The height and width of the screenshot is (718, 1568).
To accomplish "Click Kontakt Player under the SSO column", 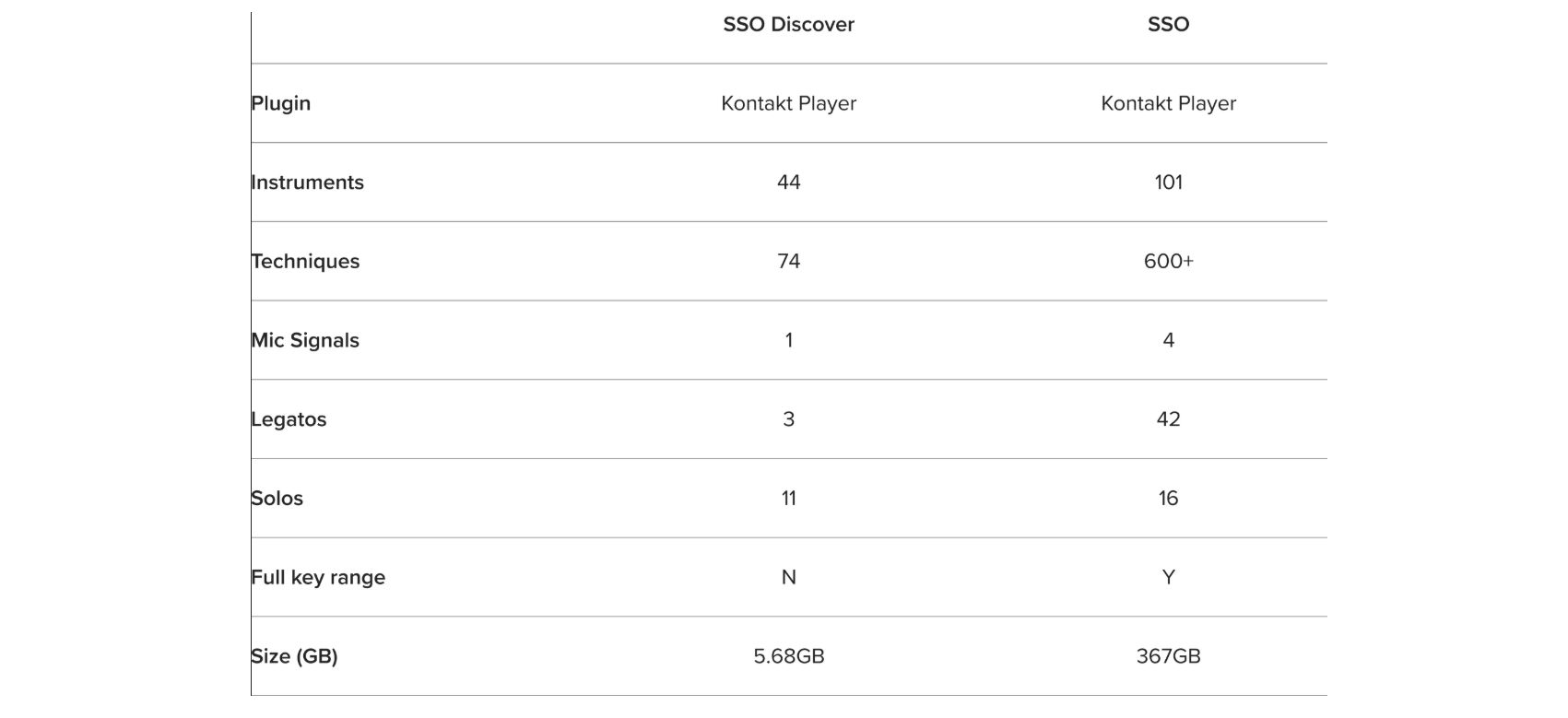I will (1168, 103).
